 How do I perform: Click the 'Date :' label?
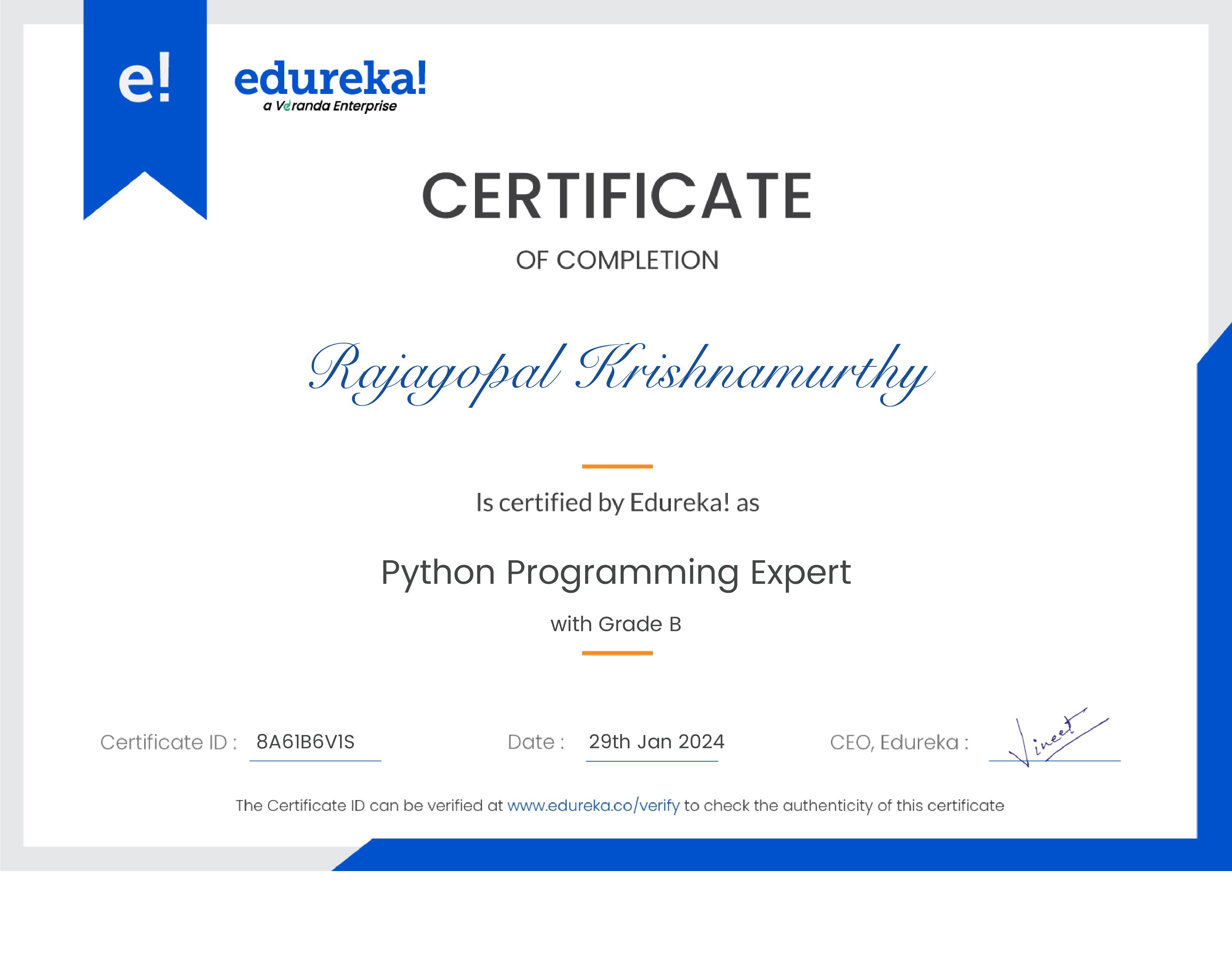[x=536, y=742]
